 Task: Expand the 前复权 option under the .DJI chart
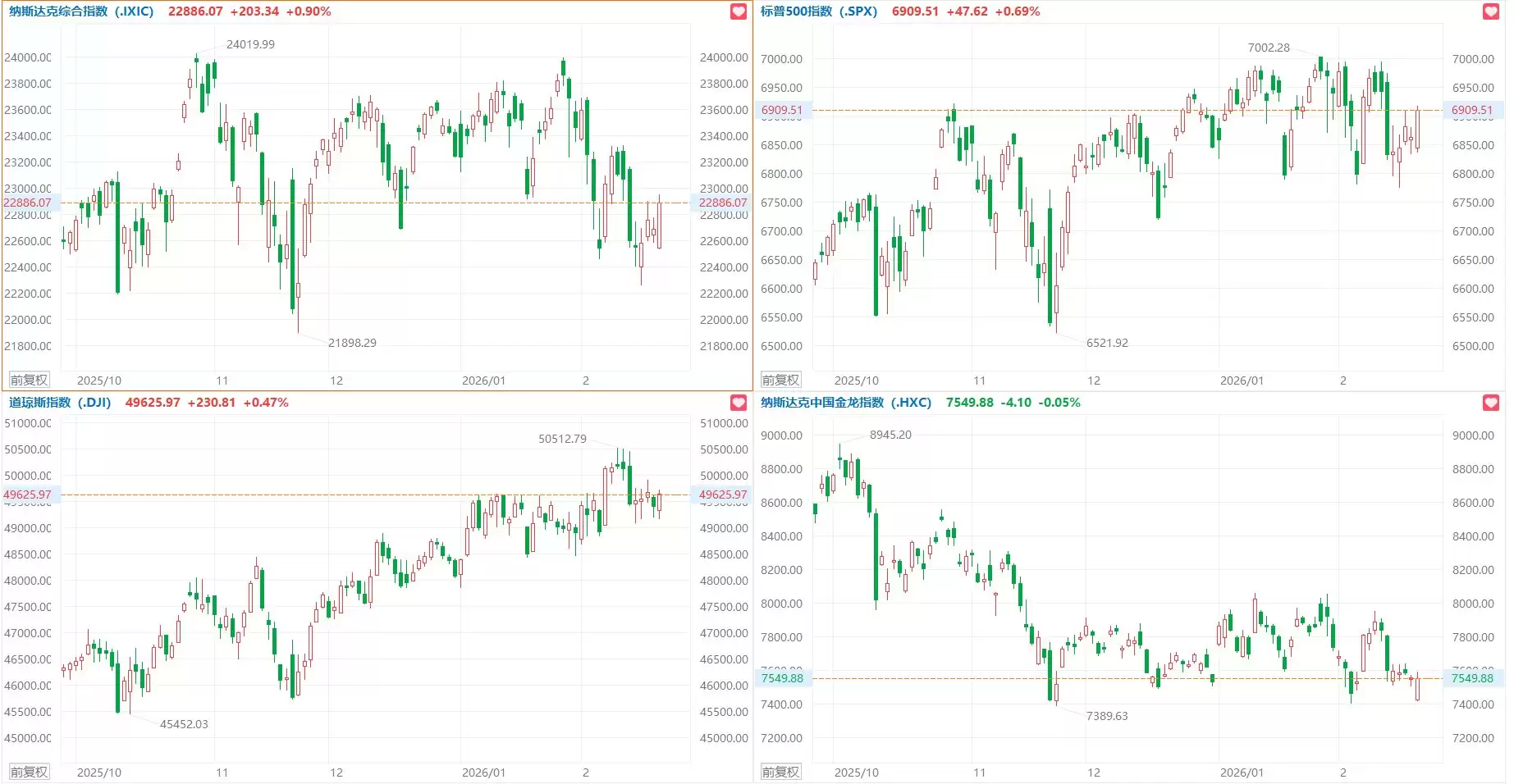pyautogui.click(x=29, y=773)
